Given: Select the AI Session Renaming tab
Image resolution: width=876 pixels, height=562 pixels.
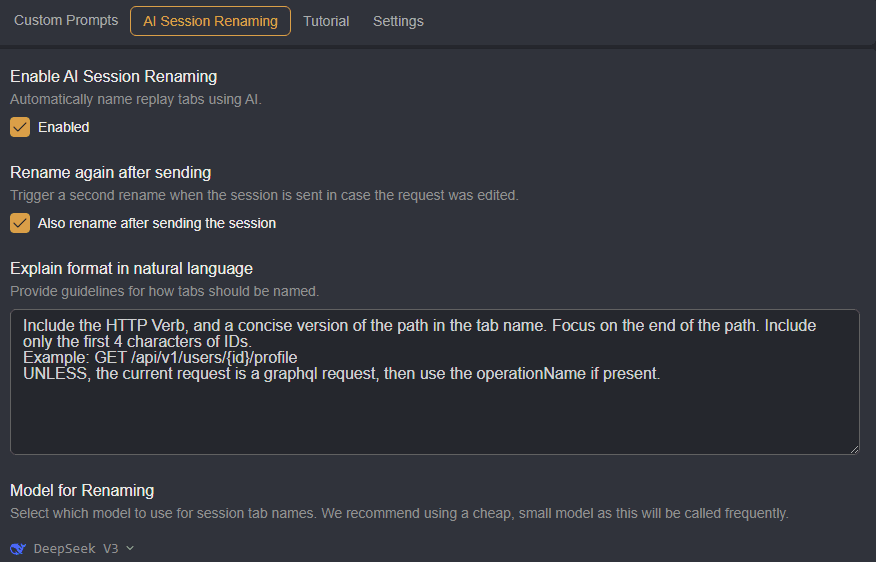Looking at the screenshot, I should coord(210,21).
